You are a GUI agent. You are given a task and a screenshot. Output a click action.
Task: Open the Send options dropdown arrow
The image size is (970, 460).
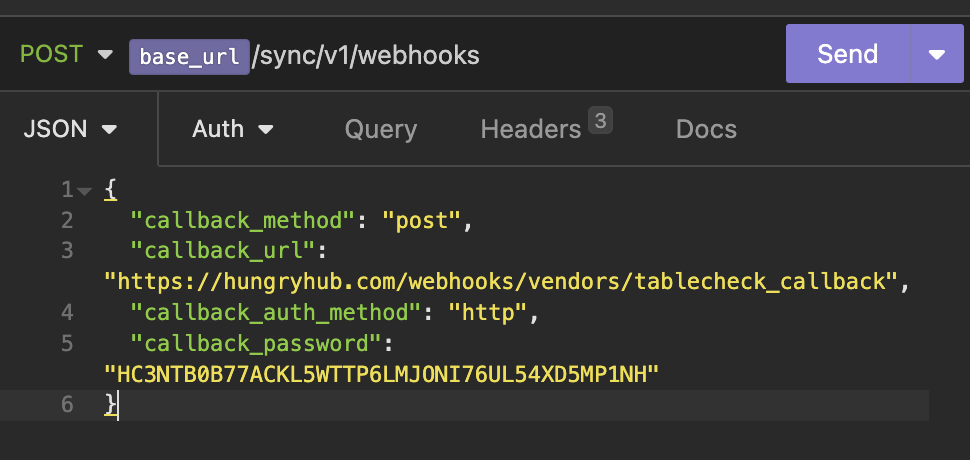click(937, 54)
